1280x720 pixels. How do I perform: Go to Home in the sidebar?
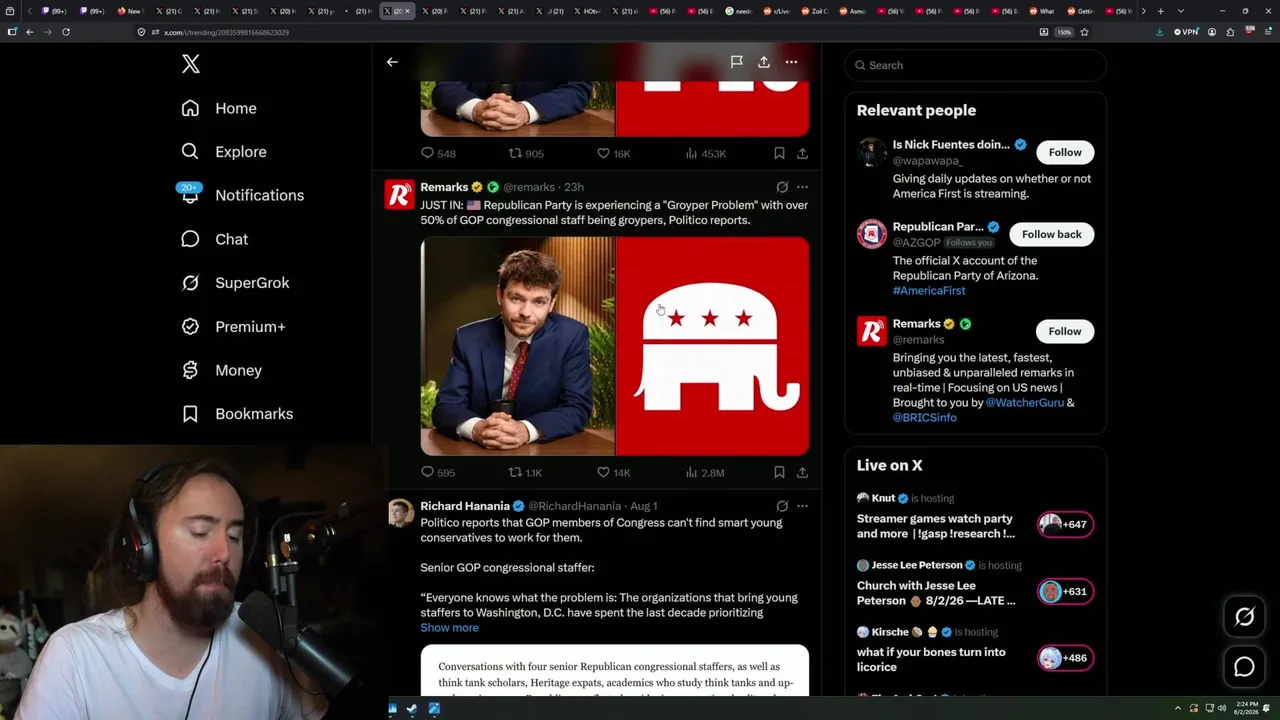219,108
